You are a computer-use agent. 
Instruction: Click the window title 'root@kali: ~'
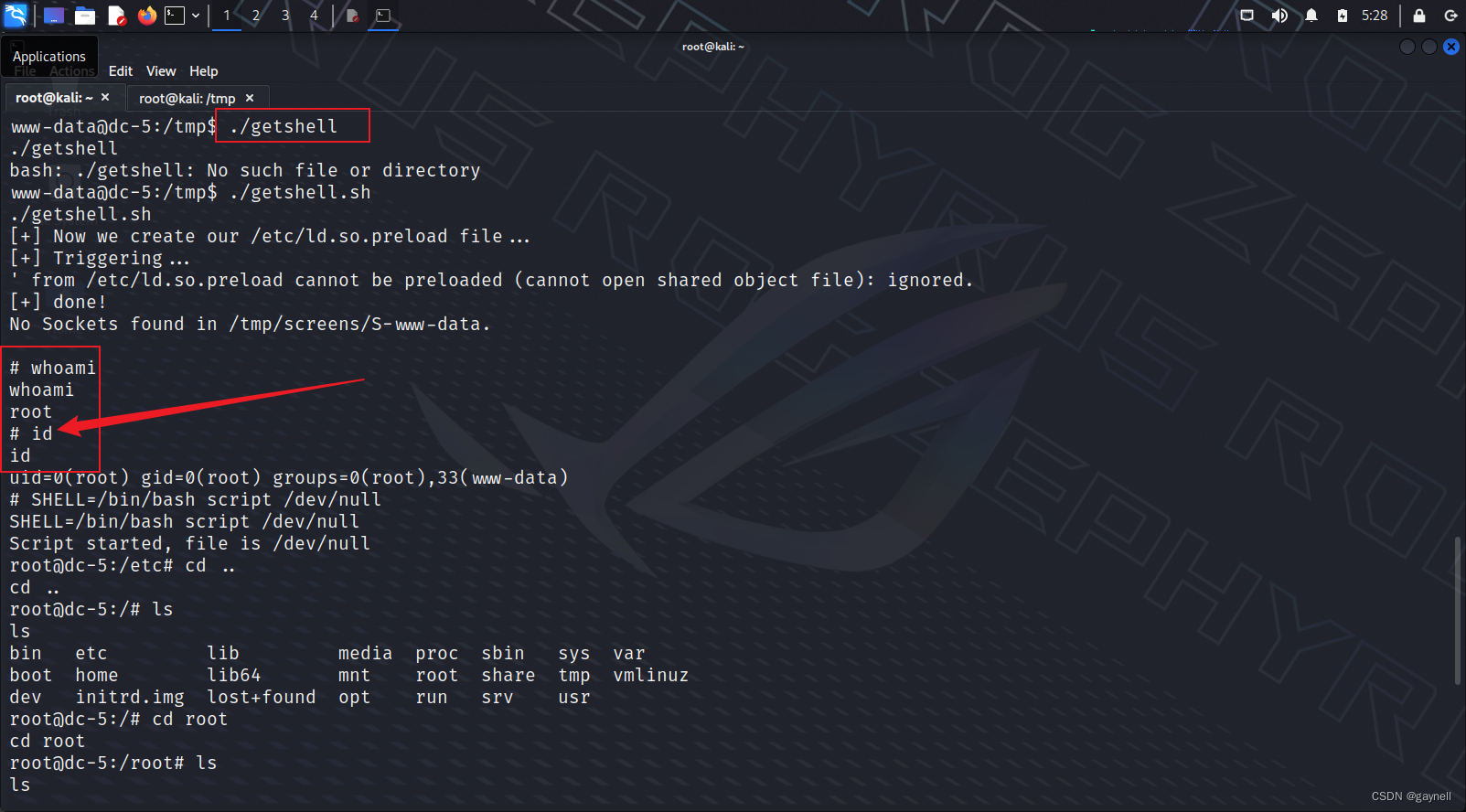coord(713,47)
